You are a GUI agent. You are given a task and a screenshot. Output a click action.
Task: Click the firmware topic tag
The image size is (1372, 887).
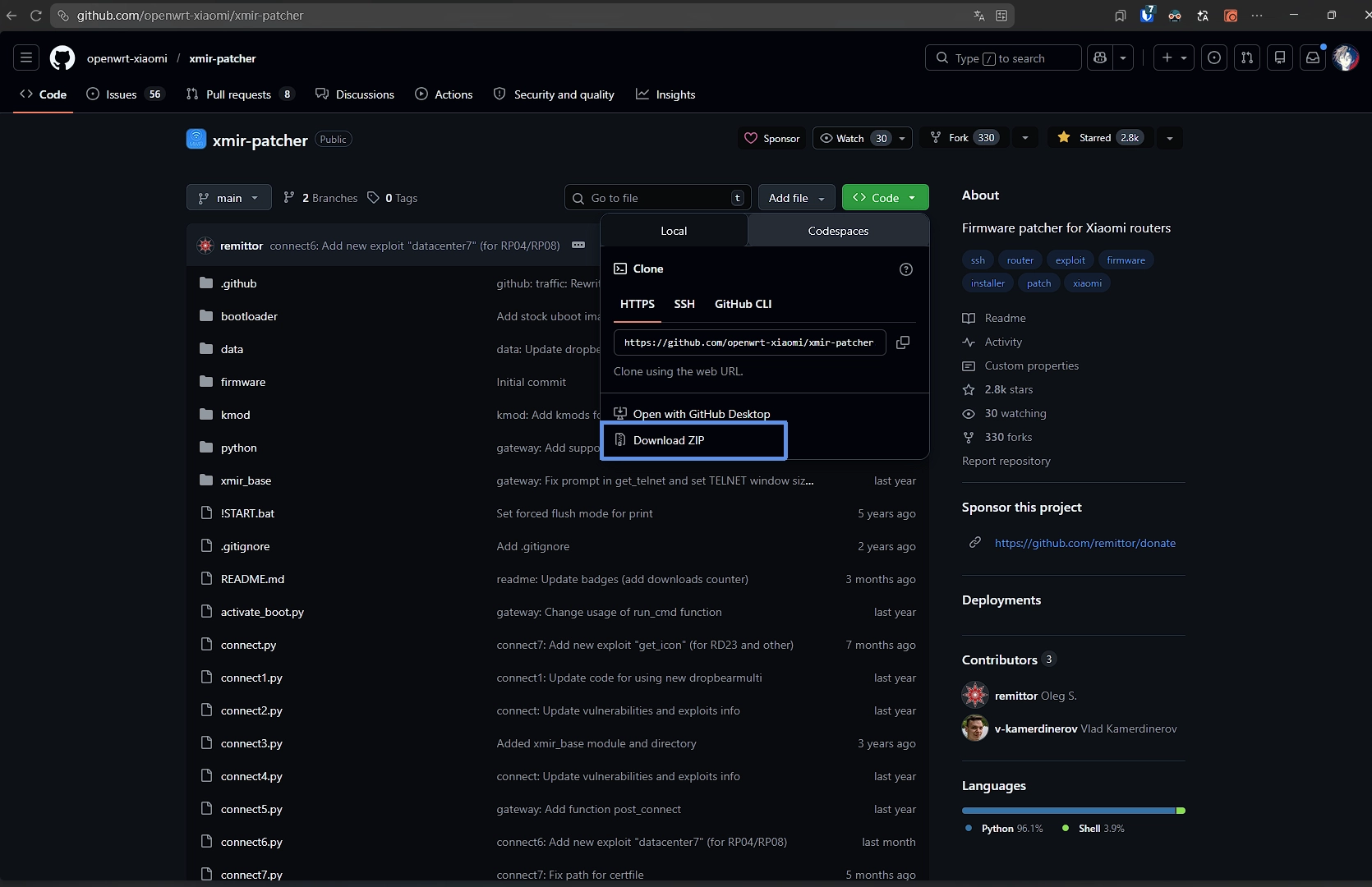click(x=1126, y=260)
